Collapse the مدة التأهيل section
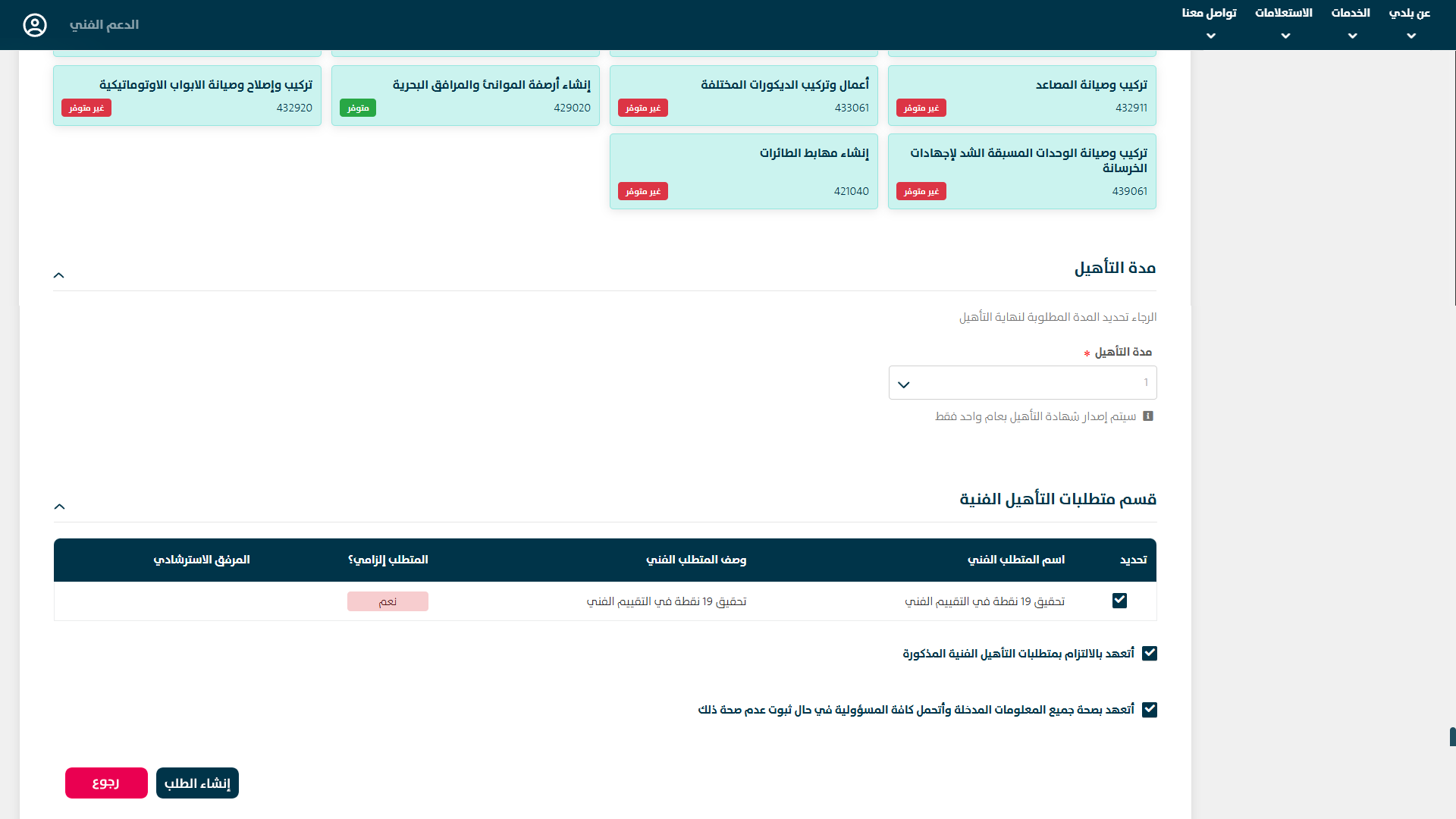Image resolution: width=1456 pixels, height=819 pixels. 59,275
